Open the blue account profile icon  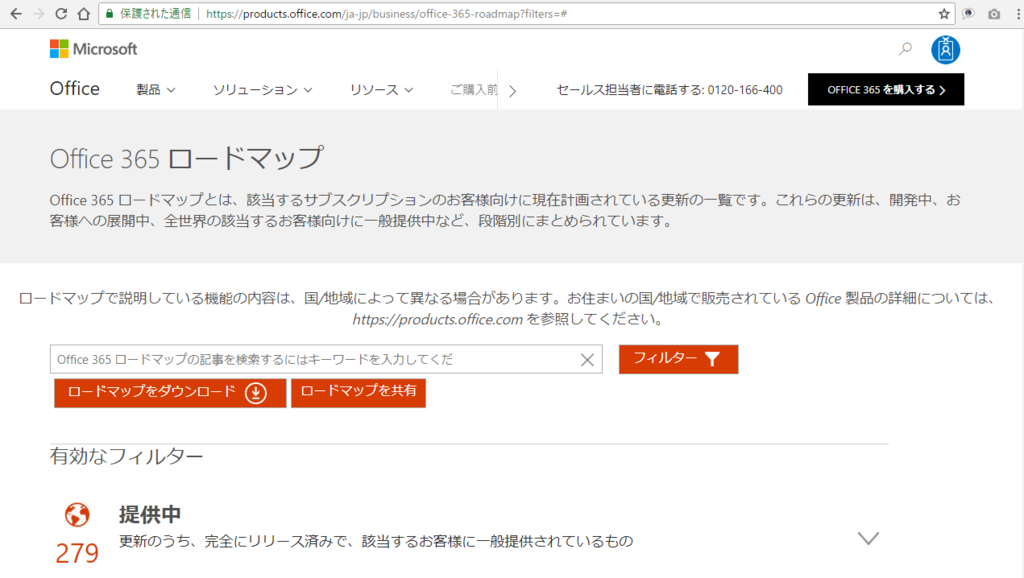point(945,50)
